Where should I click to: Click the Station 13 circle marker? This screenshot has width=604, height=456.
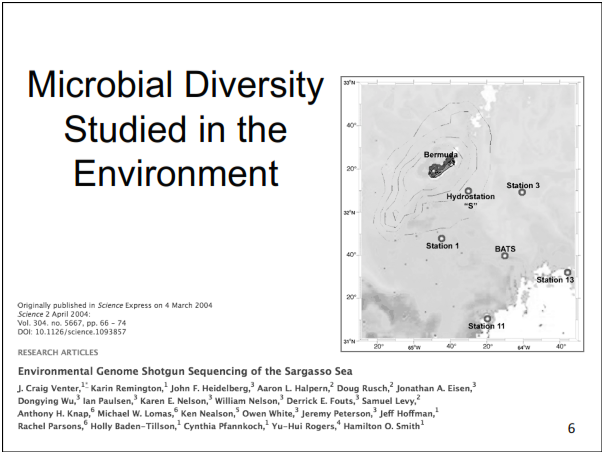pos(567,272)
